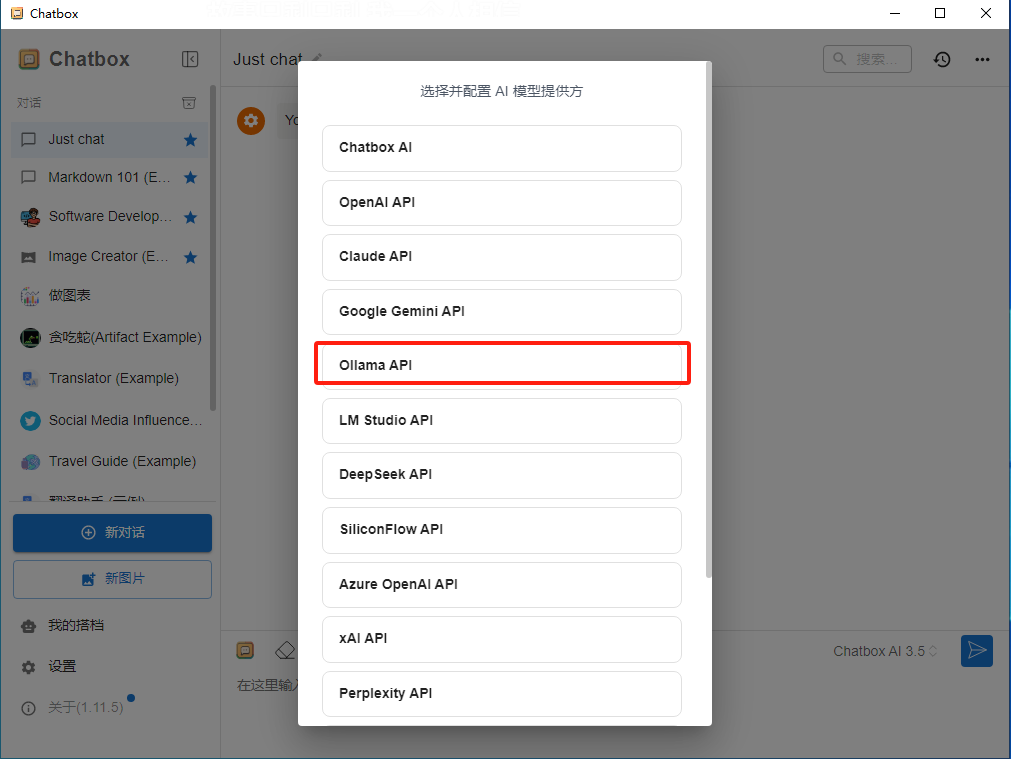
Task: Click the 设置 gear icon
Action: pos(28,667)
